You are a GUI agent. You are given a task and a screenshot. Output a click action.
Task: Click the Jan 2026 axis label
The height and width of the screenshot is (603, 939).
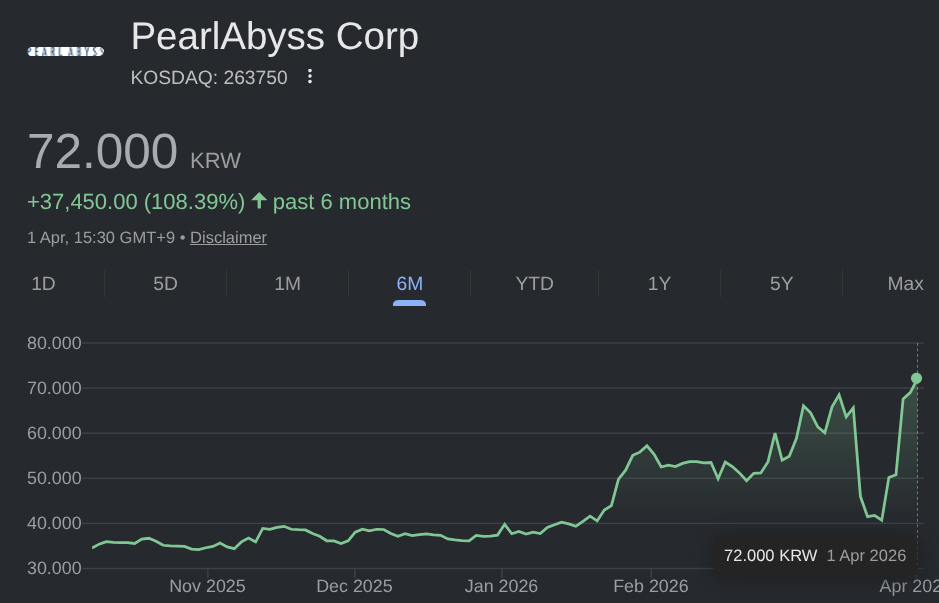[x=501, y=586]
